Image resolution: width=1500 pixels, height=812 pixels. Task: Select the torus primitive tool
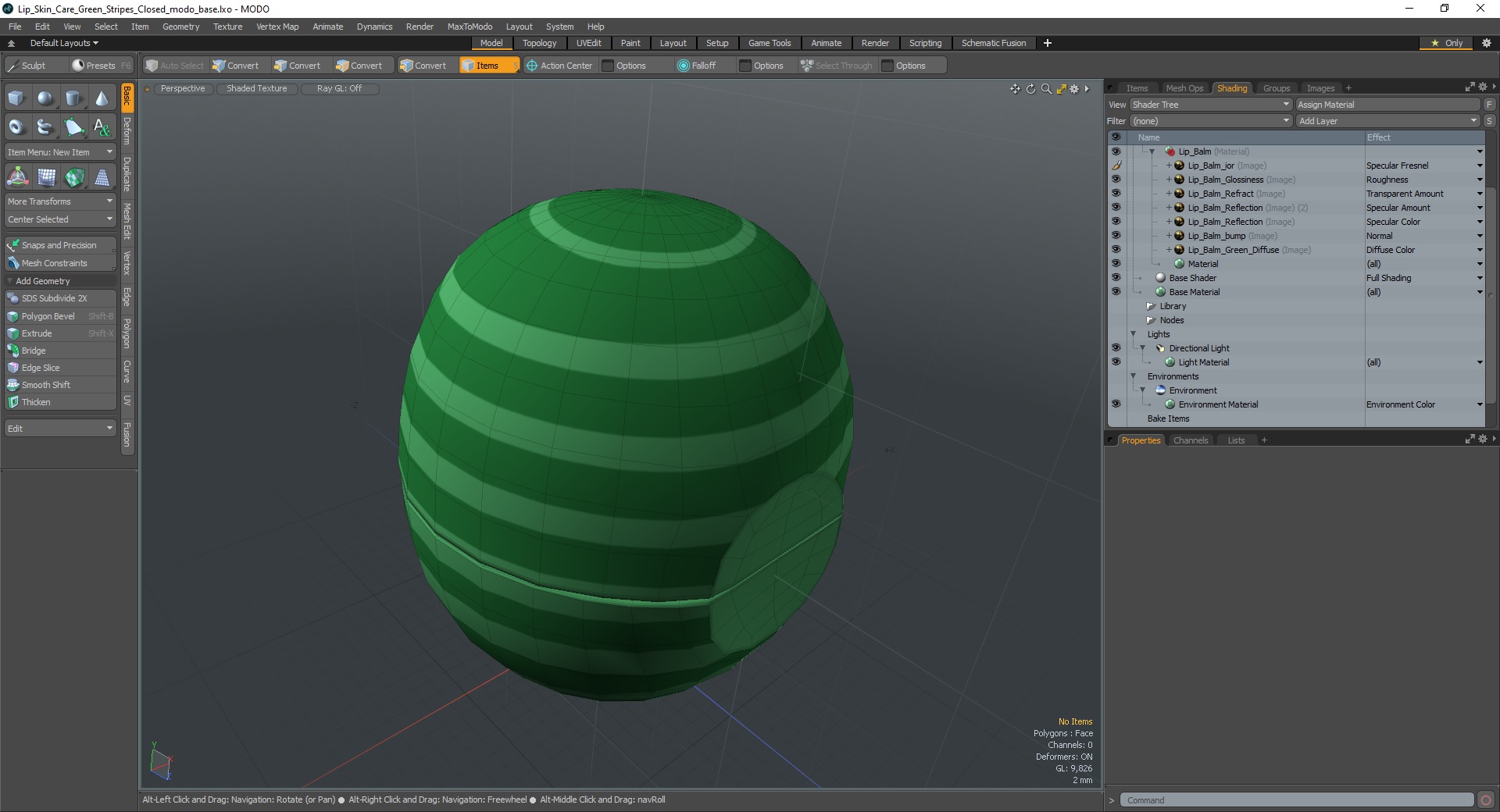[17, 126]
